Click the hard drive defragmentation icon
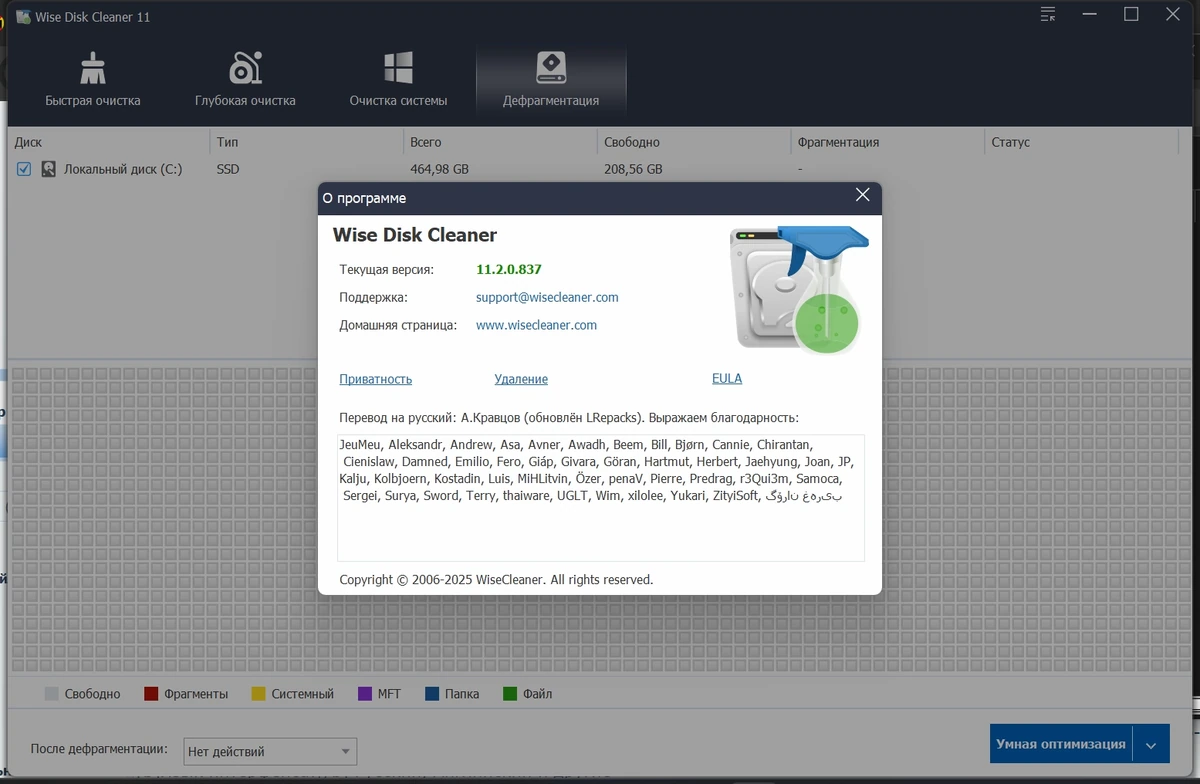The image size is (1200, 784). tap(551, 68)
